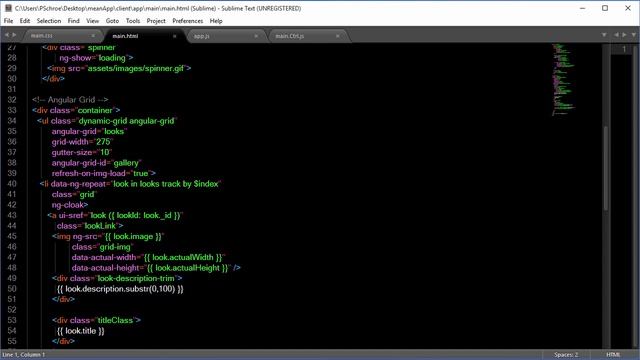Screen dimensions: 640x360
Task: Click the '{{ look.actualHeight }}' expression
Action: click(187, 268)
